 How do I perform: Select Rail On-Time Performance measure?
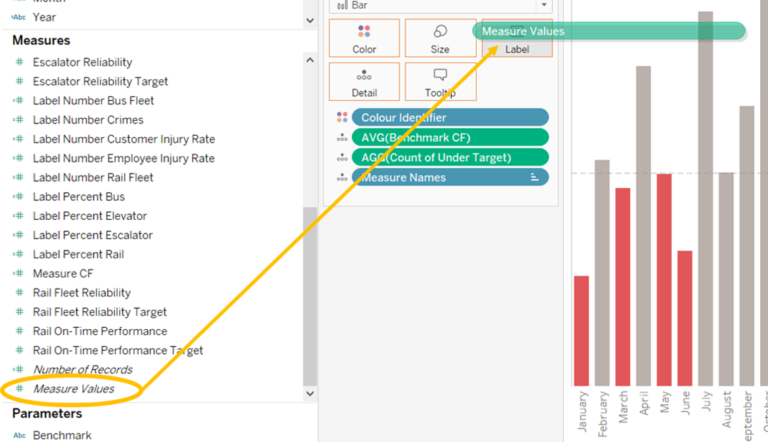[x=99, y=331]
